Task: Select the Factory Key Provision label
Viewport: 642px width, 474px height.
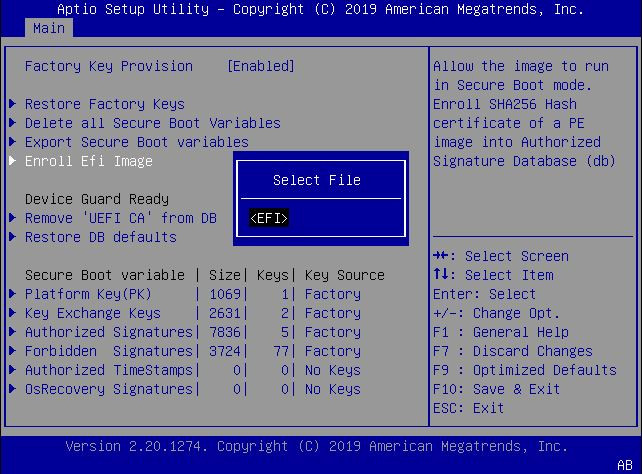Action: tap(109, 66)
